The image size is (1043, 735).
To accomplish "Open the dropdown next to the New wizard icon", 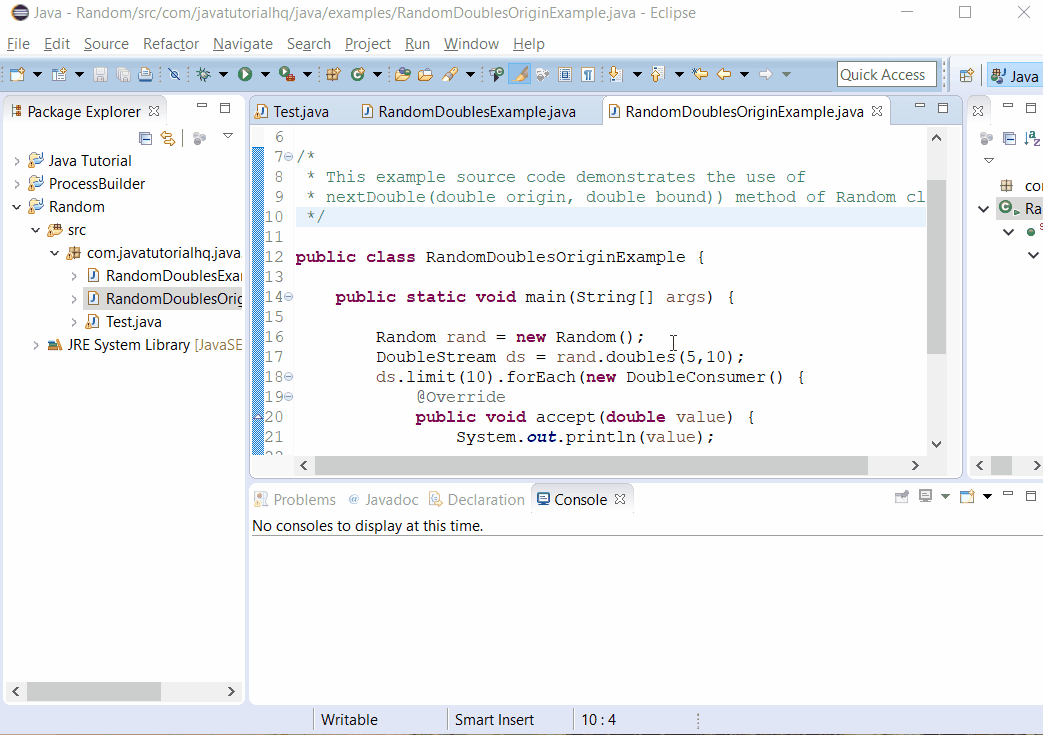I will pos(37,74).
